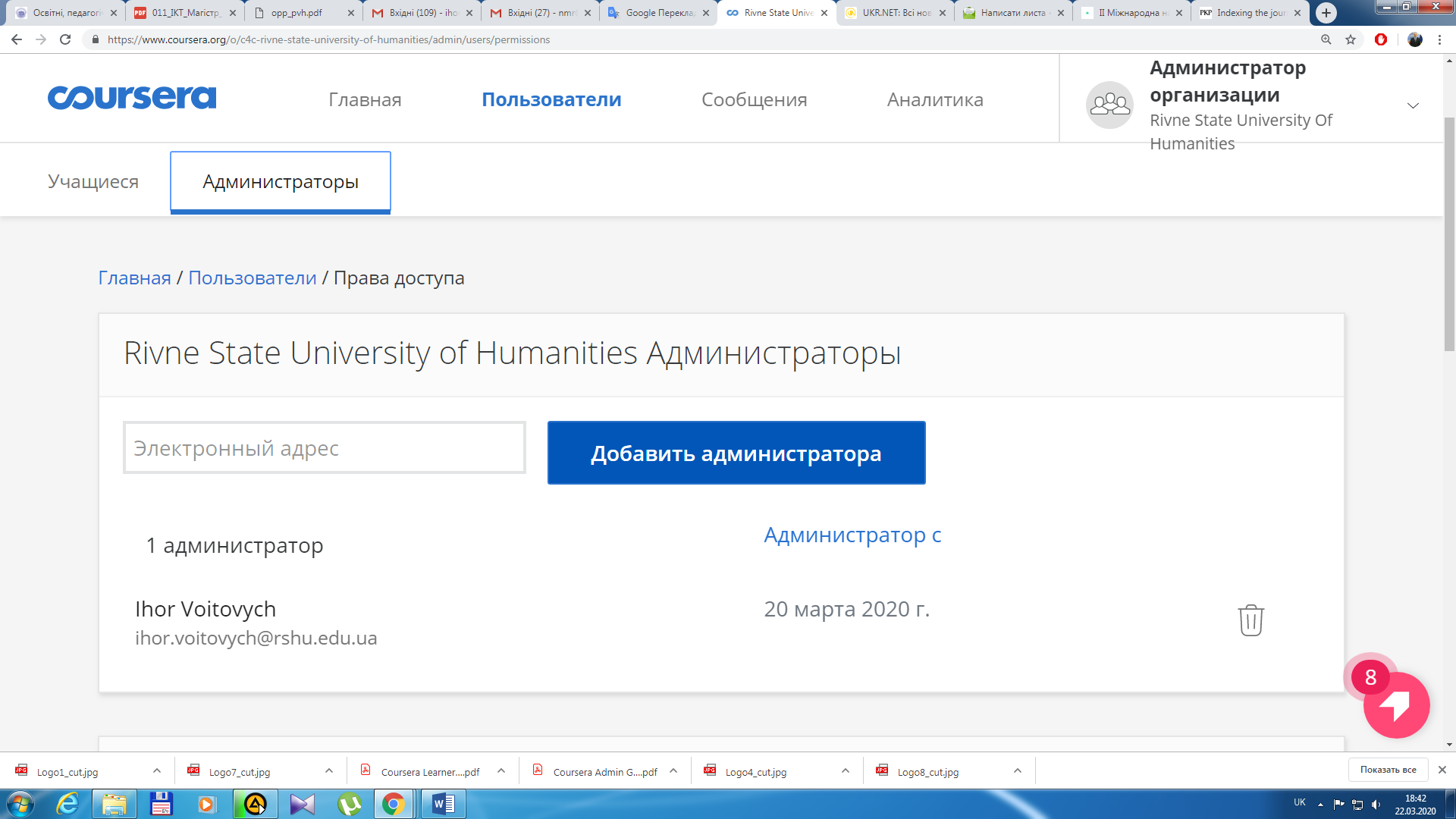Screen dimensions: 1456x819
Task: Open Chrome three-dot menu
Action: (1439, 39)
